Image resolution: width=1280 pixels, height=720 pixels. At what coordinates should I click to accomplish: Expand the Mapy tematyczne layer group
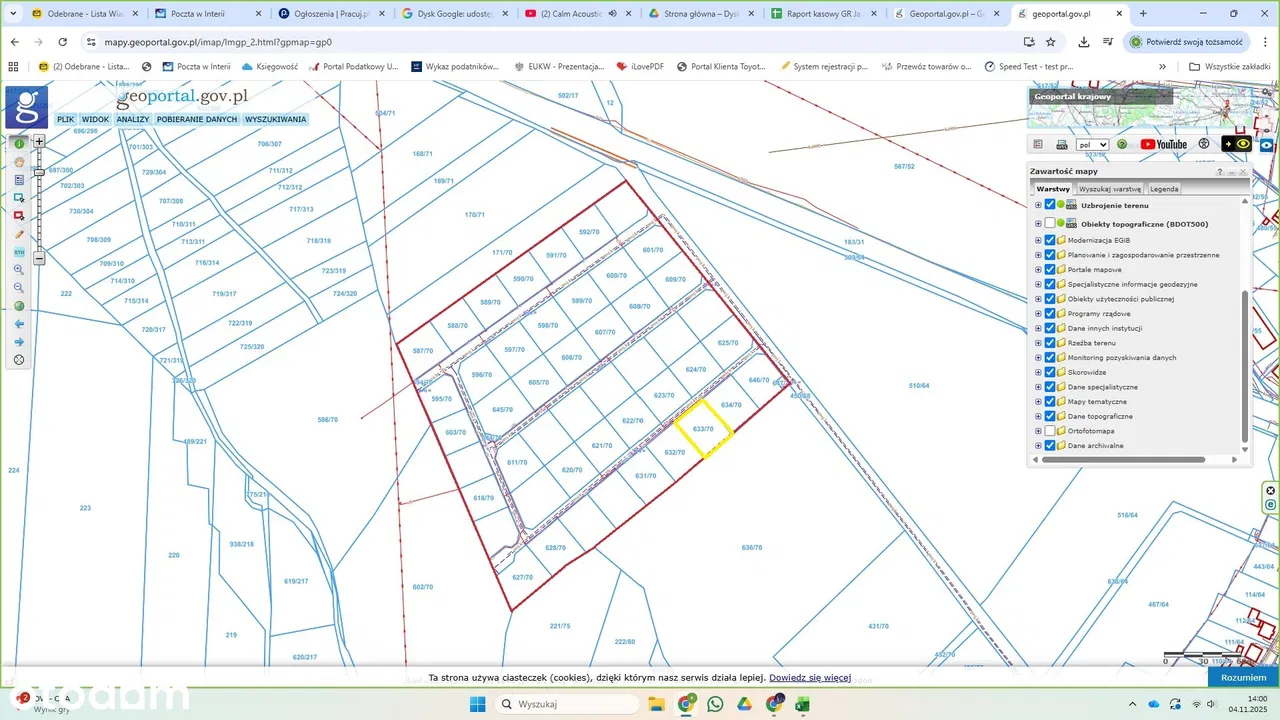tap(1038, 402)
